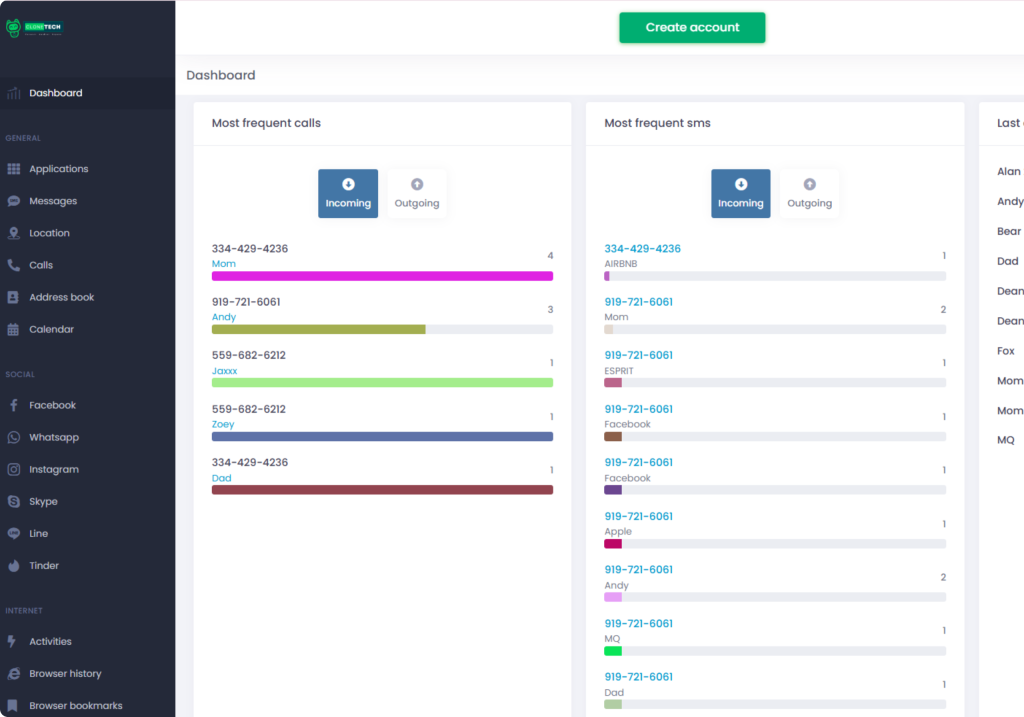This screenshot has width=1024, height=717.
Task: Open the Calendar icon in sidebar
Action: point(13,329)
